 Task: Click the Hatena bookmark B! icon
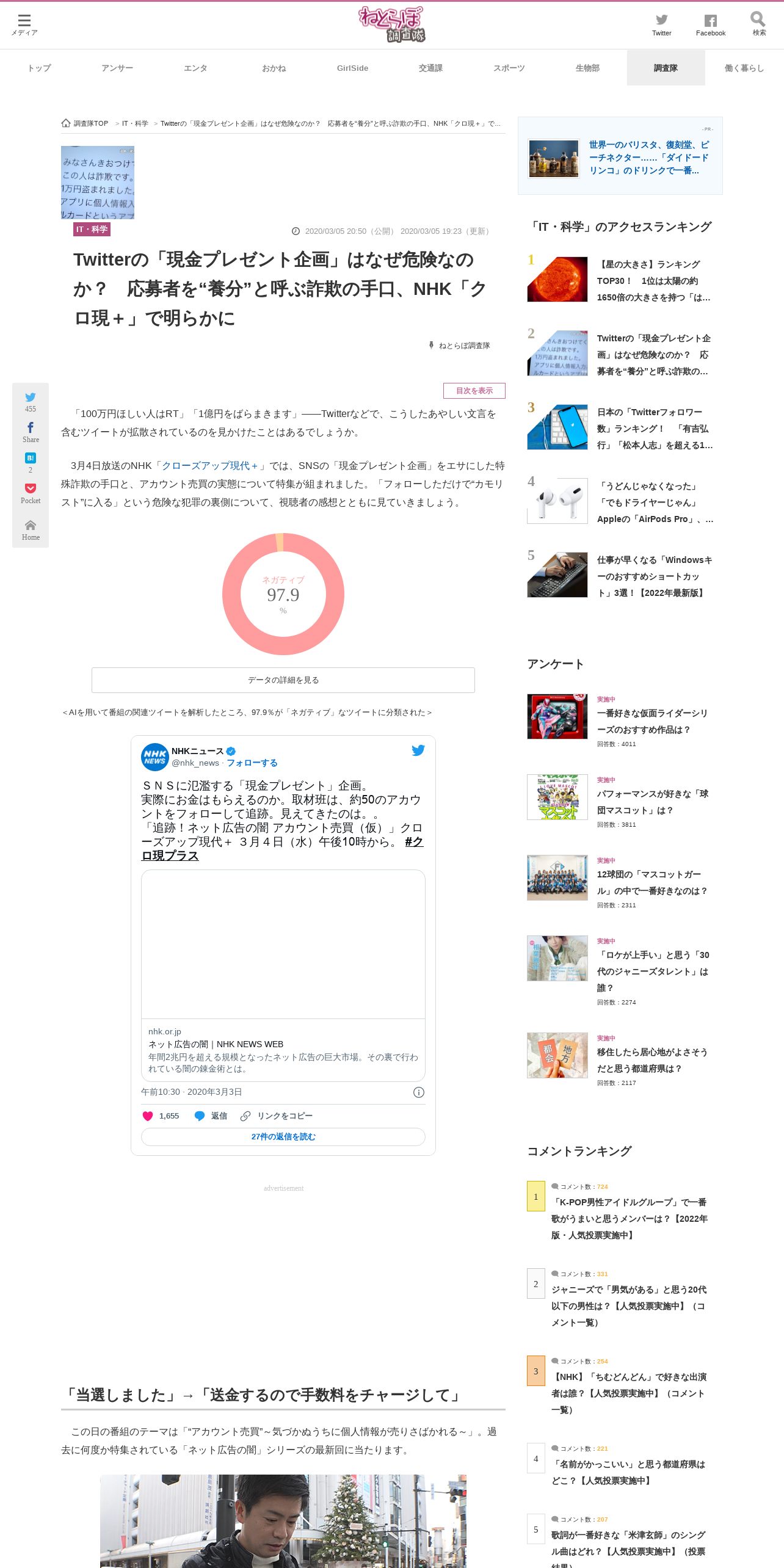(x=31, y=458)
